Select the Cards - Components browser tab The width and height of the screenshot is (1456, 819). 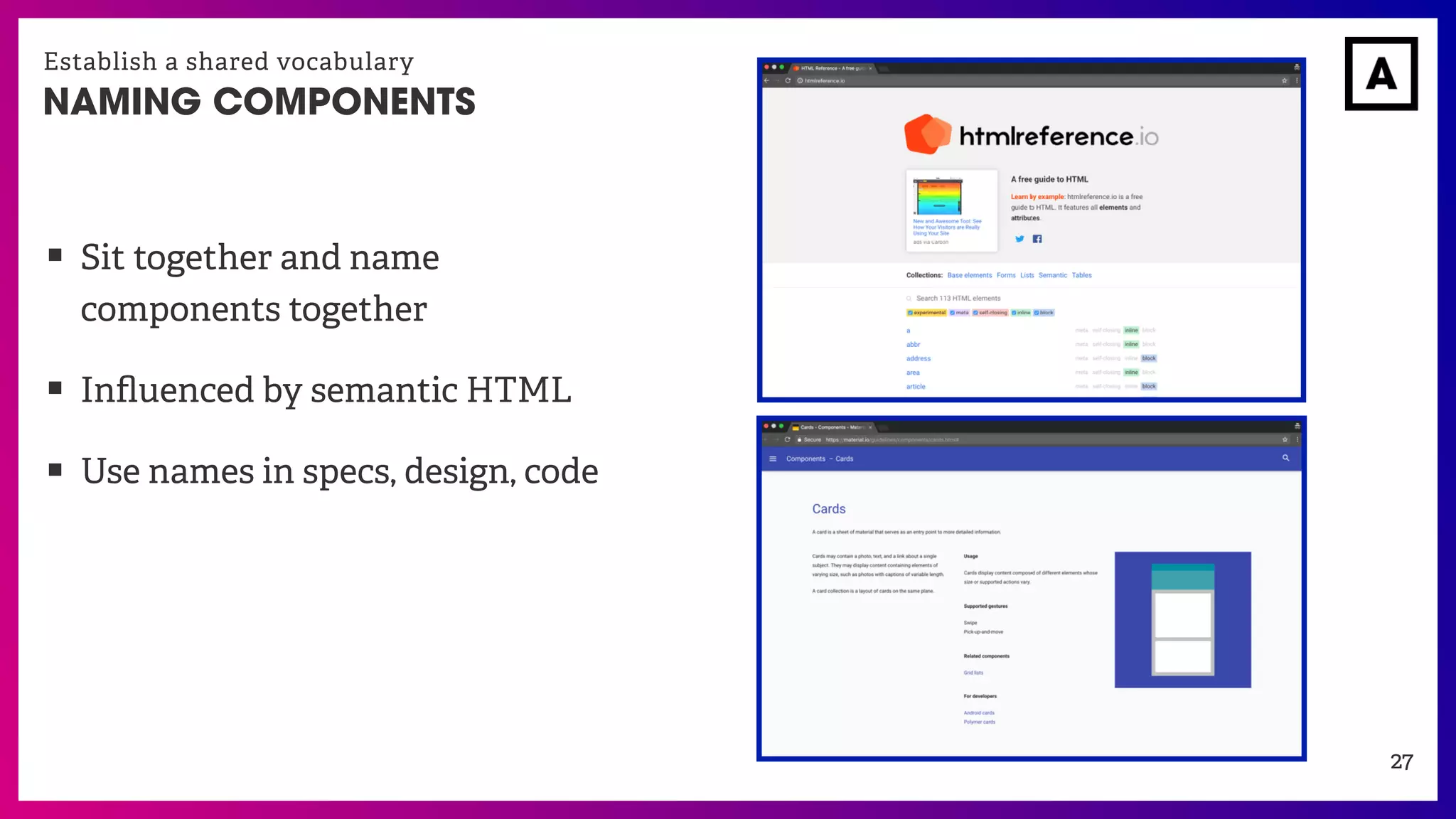832,427
